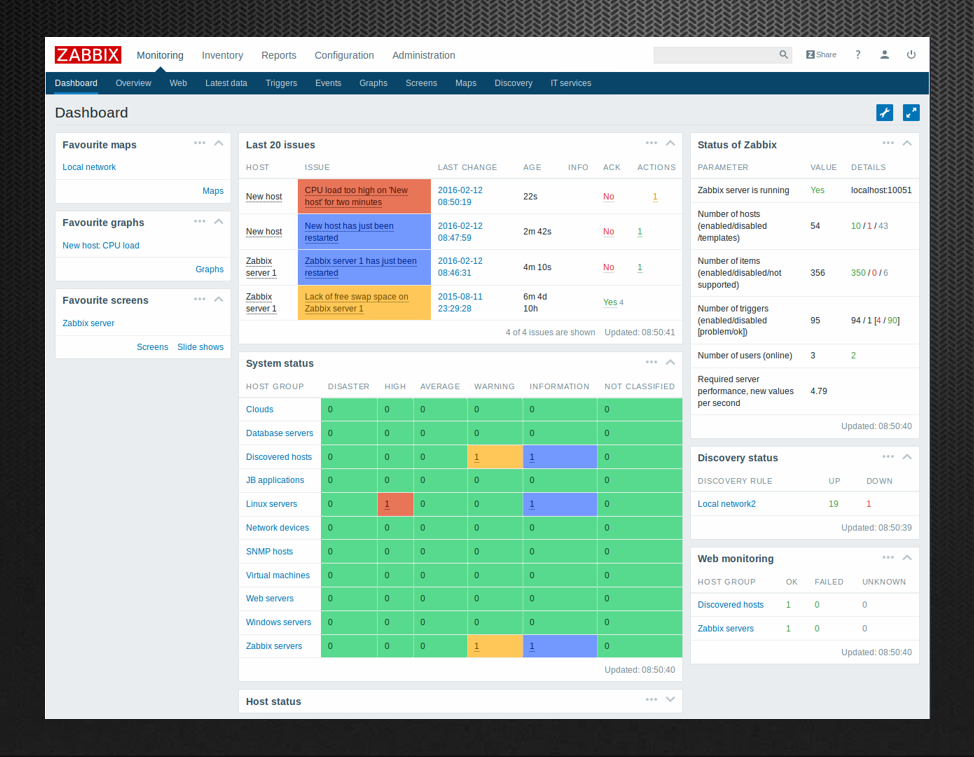This screenshot has height=757, width=974.
Task: Switch to the Triggers tab
Action: point(281,83)
